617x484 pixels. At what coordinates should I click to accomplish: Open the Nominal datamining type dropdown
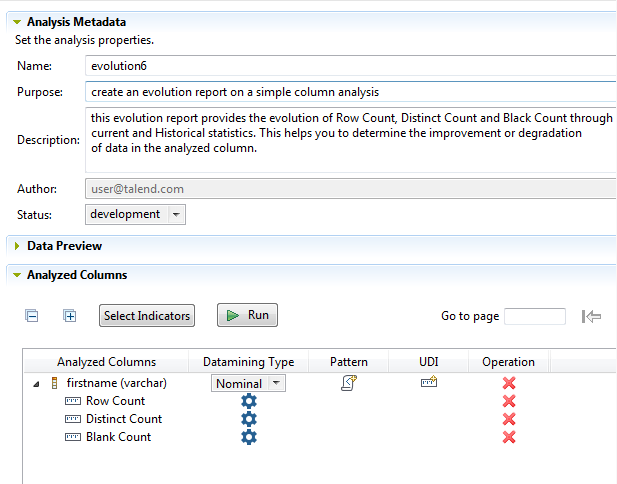pos(277,383)
